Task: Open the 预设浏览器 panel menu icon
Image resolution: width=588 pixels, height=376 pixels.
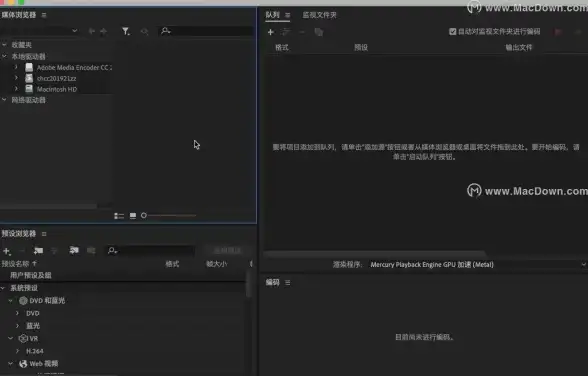Action: [x=44, y=234]
